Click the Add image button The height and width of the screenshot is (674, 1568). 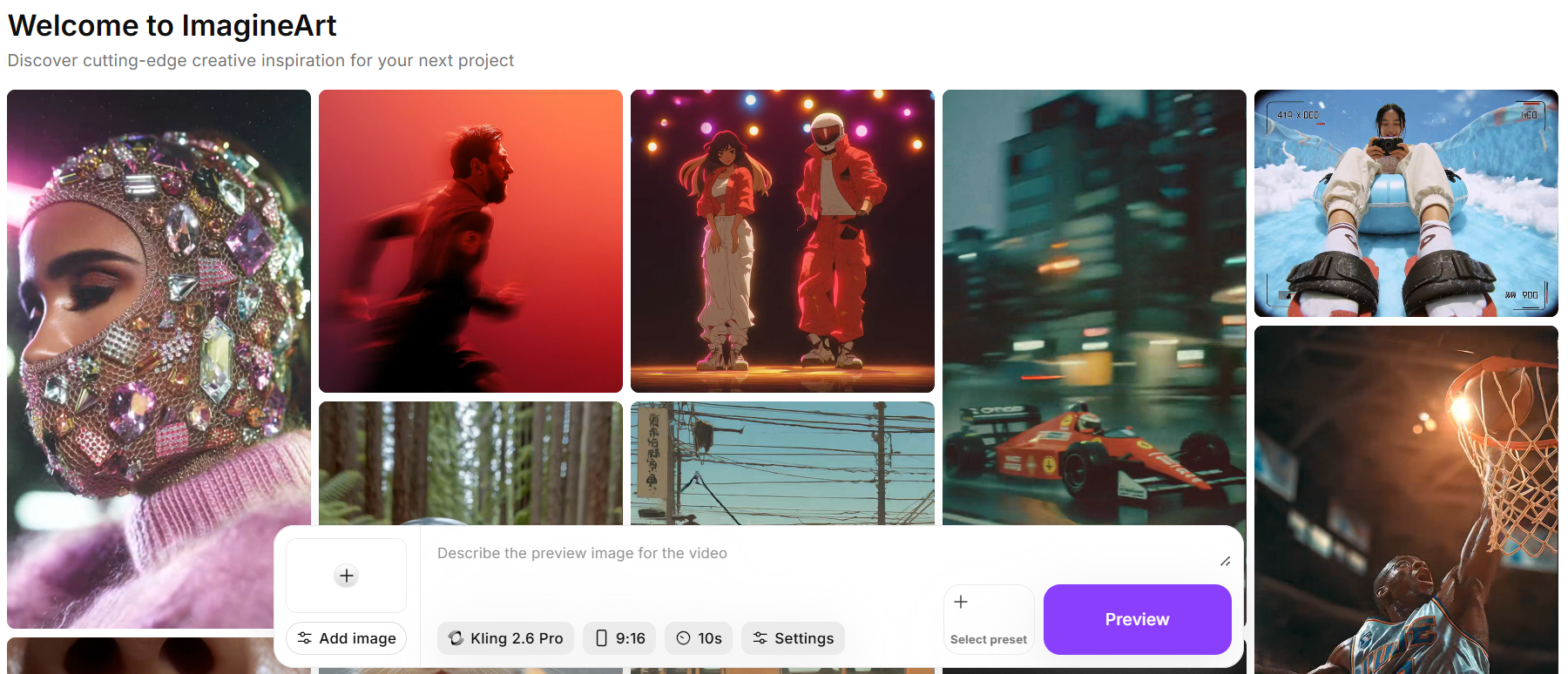click(x=347, y=638)
